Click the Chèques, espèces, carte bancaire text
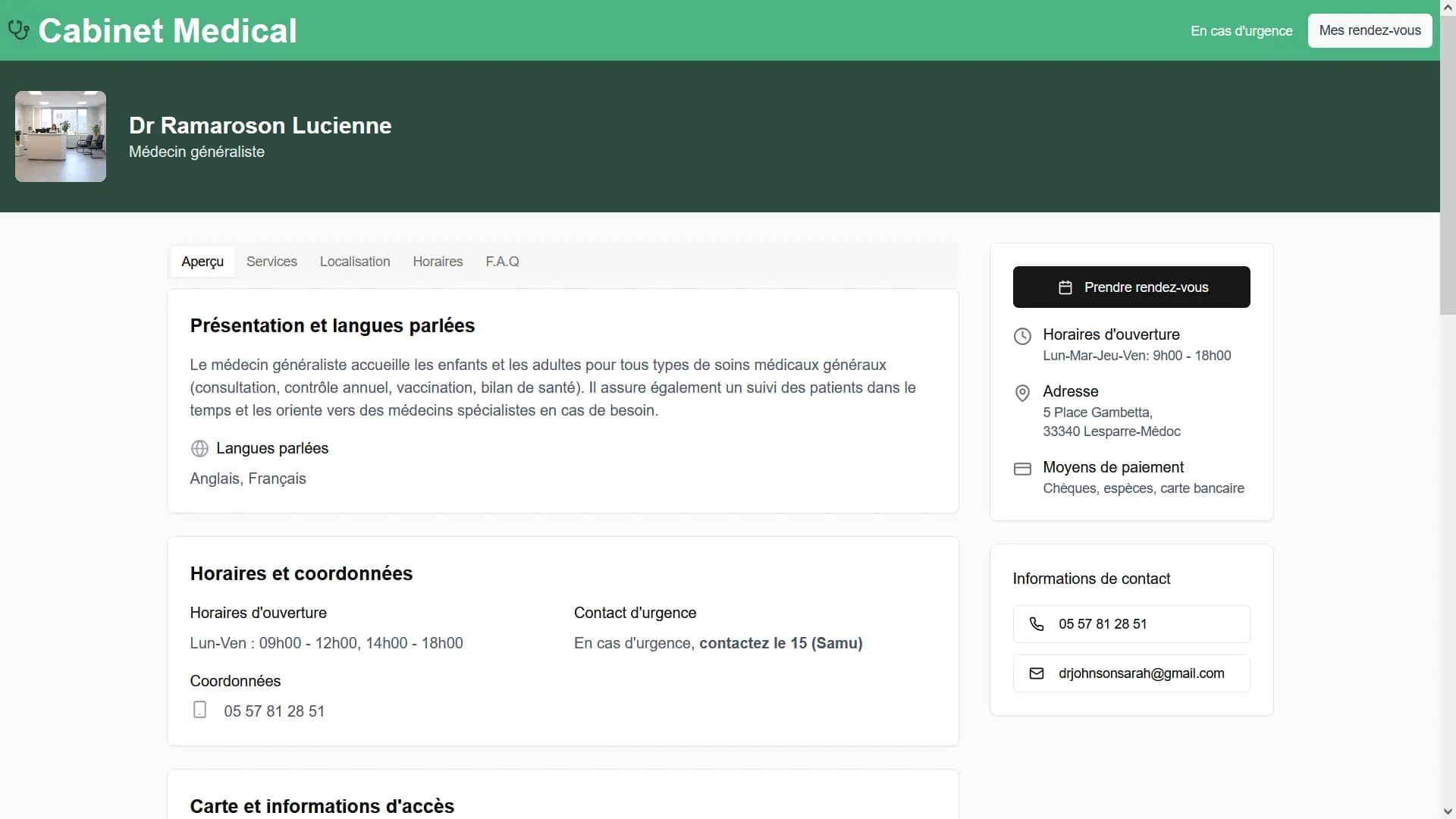 (x=1144, y=488)
